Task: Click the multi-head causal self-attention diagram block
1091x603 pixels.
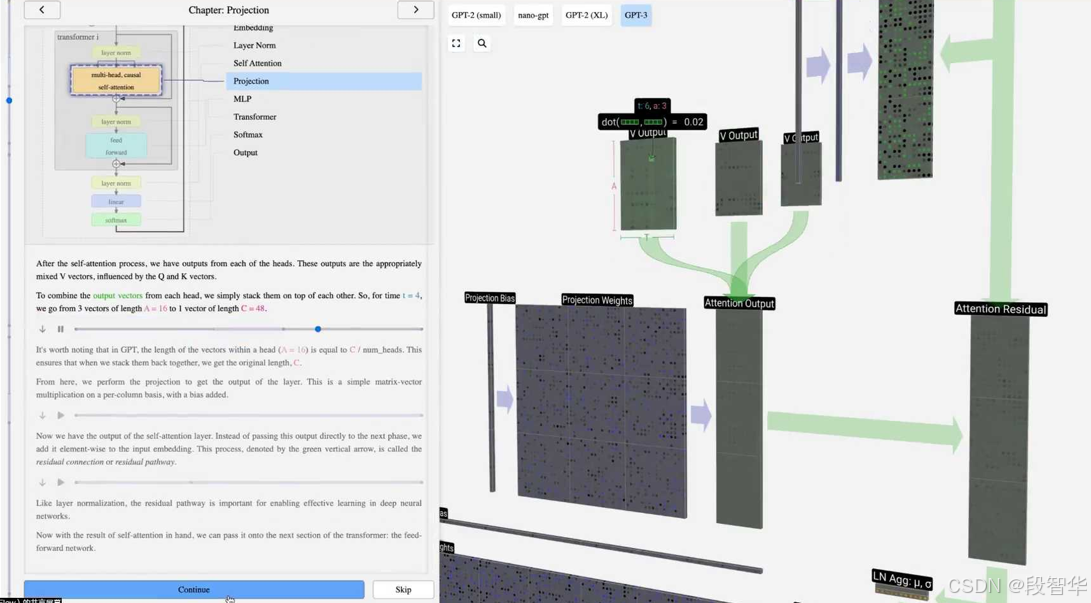Action: 116,81
